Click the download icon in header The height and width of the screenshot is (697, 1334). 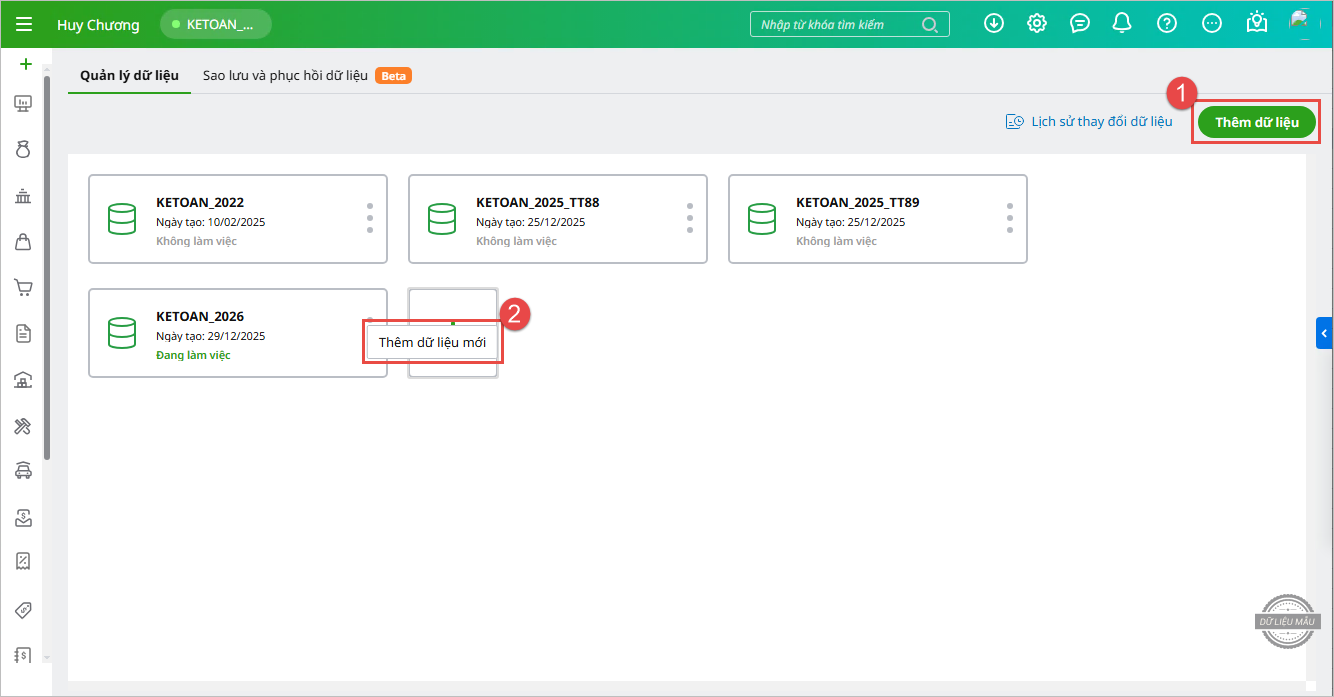[993, 24]
